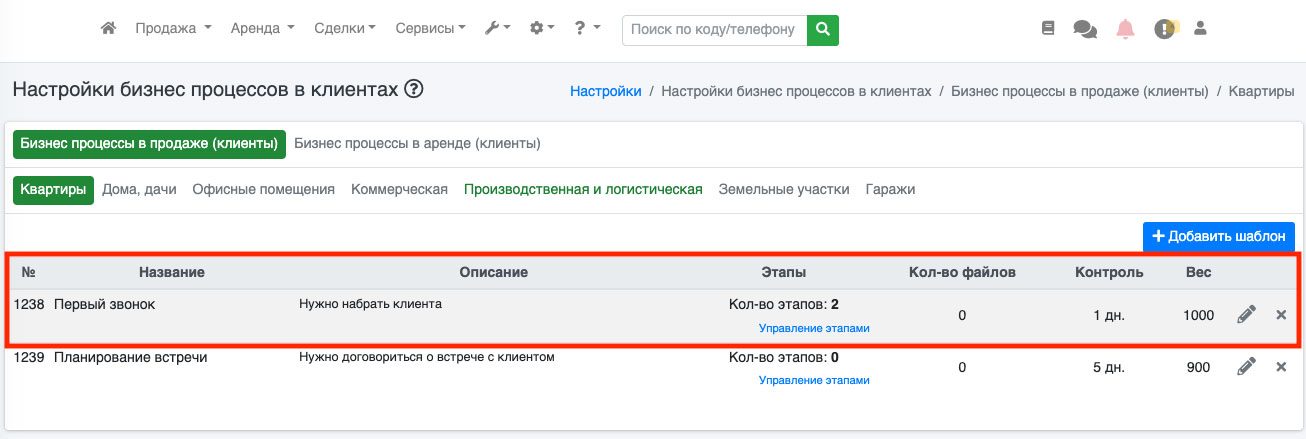Viewport: 1306px width, 439px height.
Task: Click the notification bell icon
Action: pyautogui.click(x=1126, y=29)
